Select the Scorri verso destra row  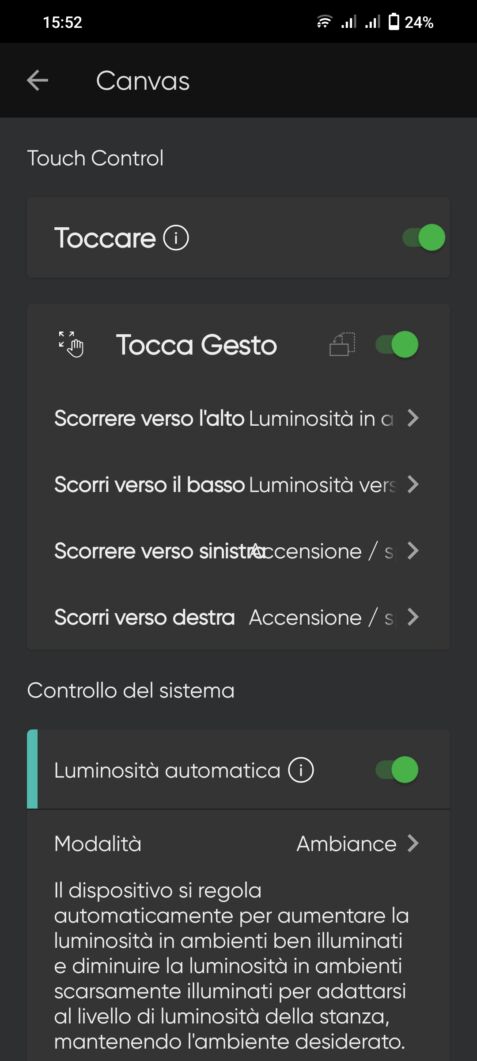[238, 618]
